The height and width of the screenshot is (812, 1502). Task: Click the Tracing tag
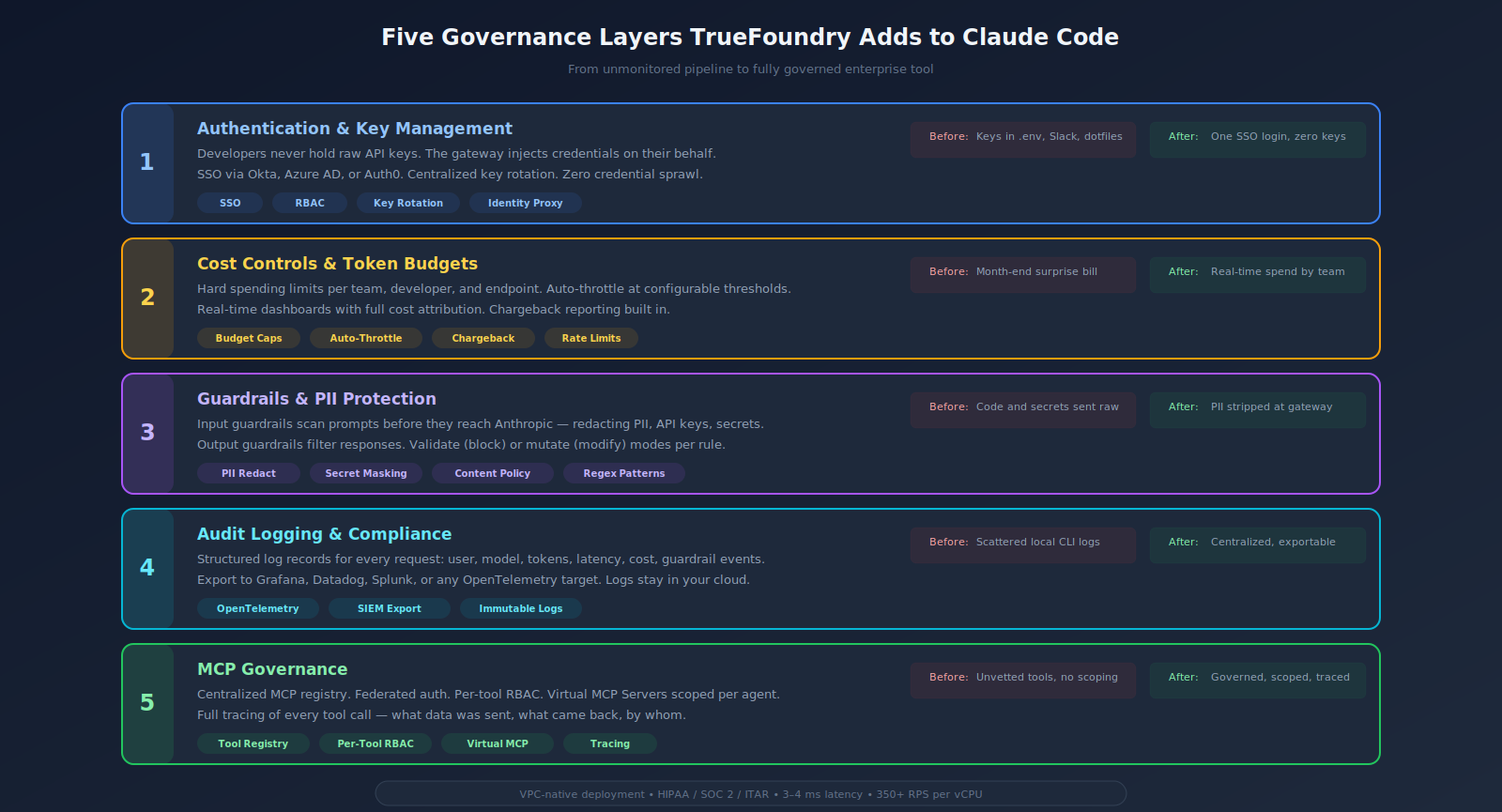[610, 743]
